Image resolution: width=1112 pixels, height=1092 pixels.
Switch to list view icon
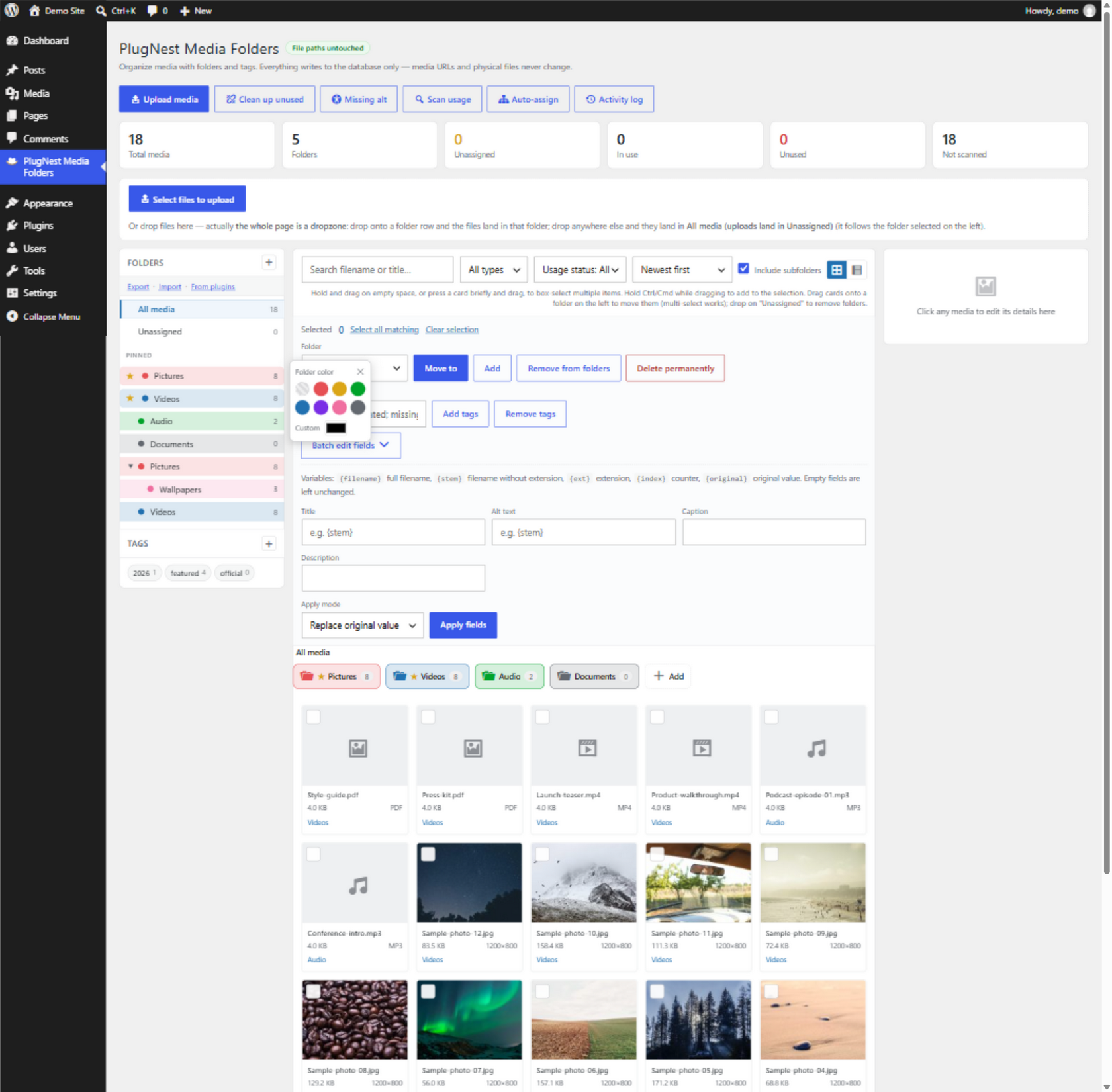click(x=857, y=270)
